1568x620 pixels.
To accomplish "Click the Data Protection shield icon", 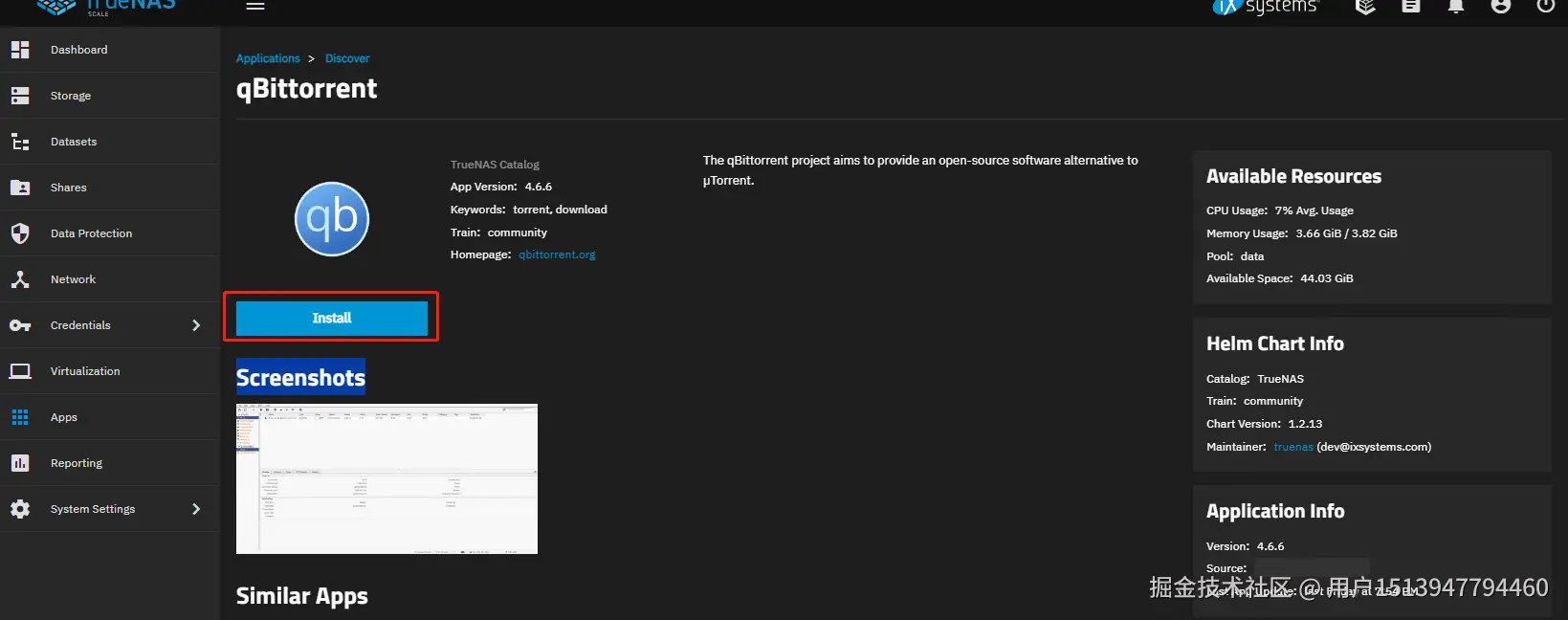I will (20, 233).
